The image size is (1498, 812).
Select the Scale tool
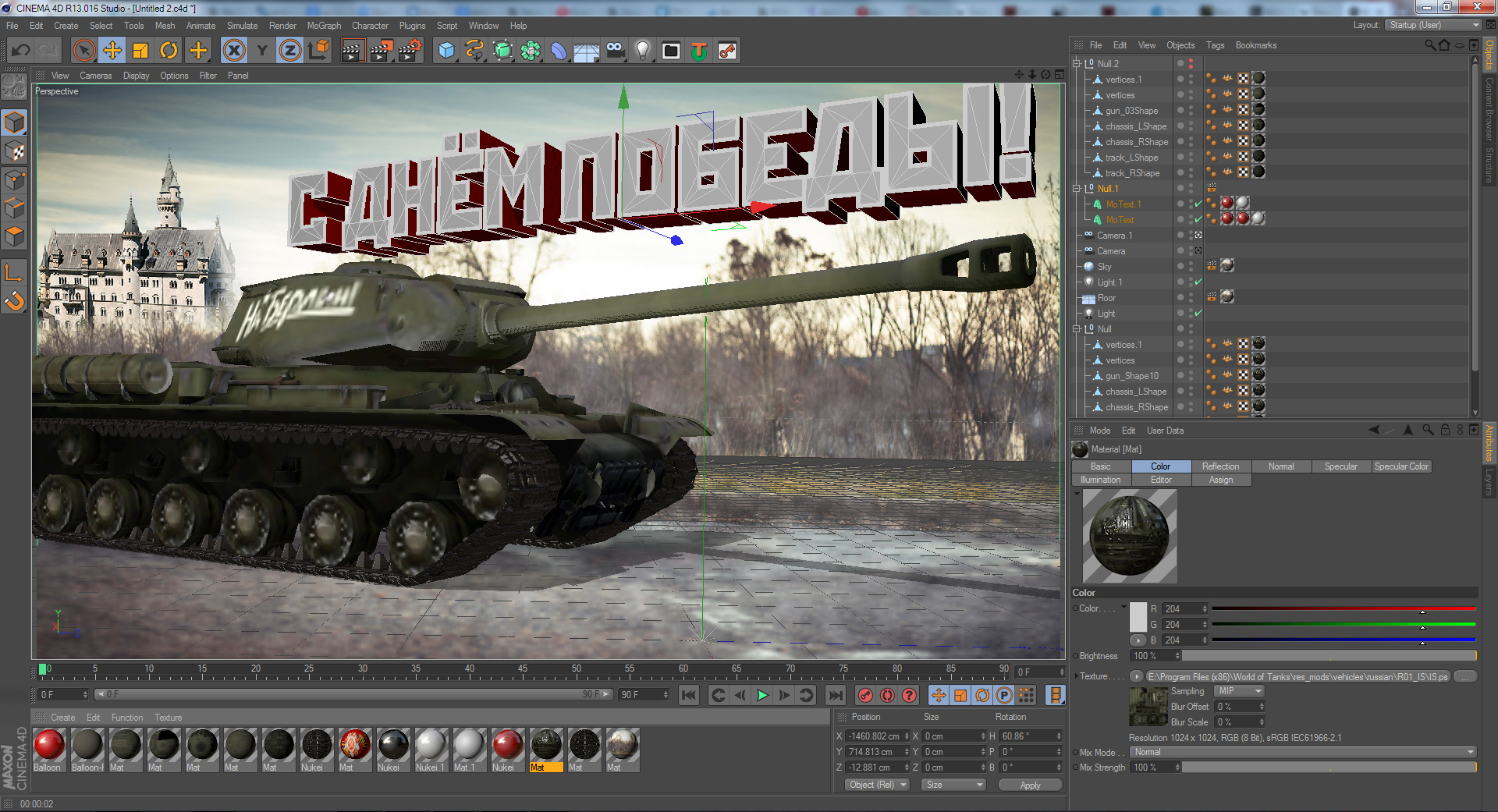140,51
